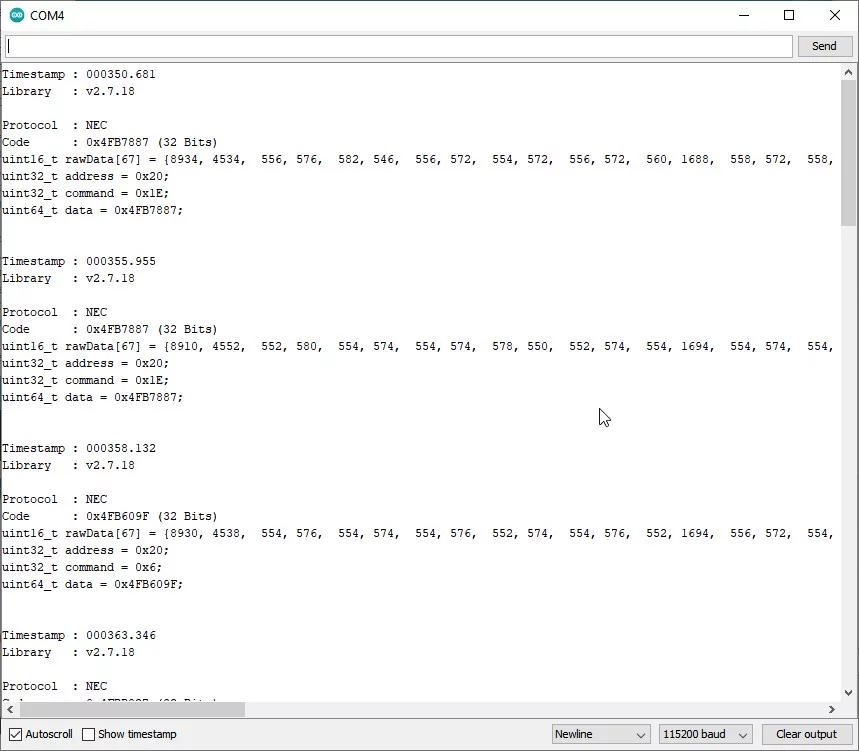Viewport: 859px width, 751px height.
Task: Click the vertical scrollbar thumb
Action: (x=848, y=153)
